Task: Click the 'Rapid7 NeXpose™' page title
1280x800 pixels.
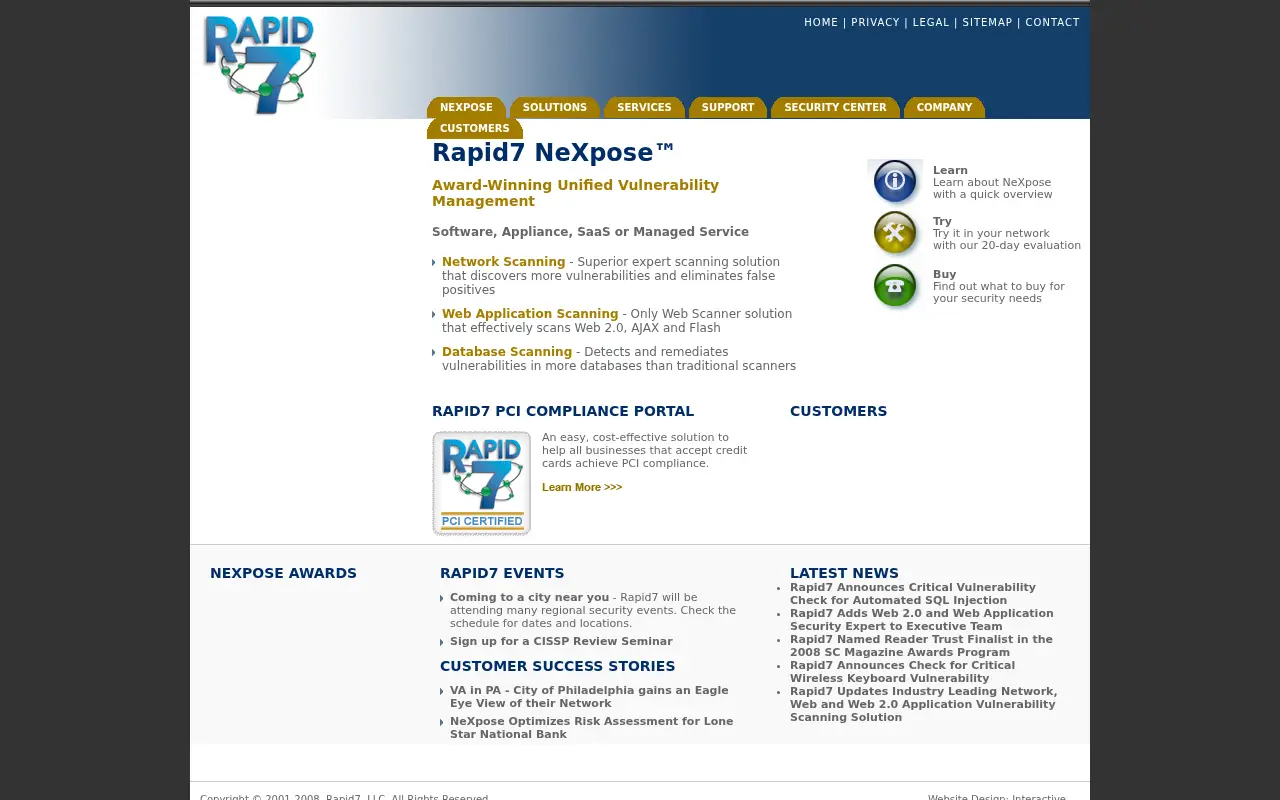Action: 553,153
